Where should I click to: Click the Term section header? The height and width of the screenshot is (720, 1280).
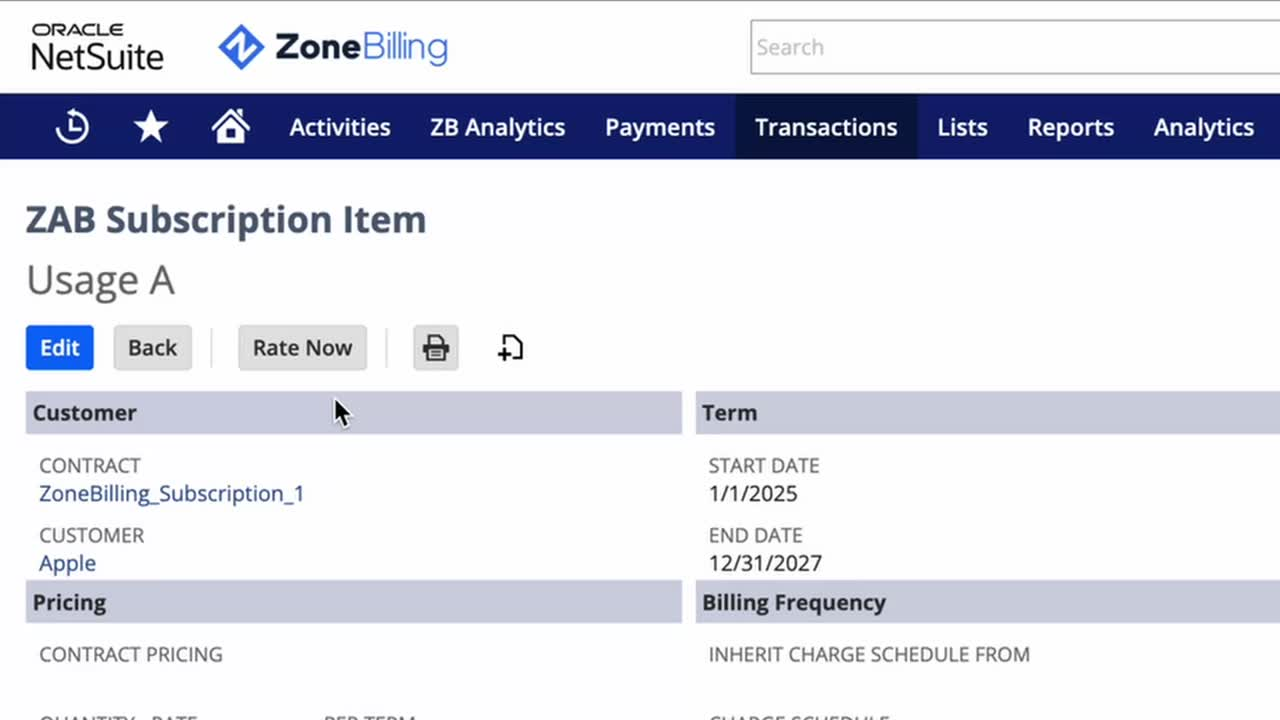click(988, 413)
